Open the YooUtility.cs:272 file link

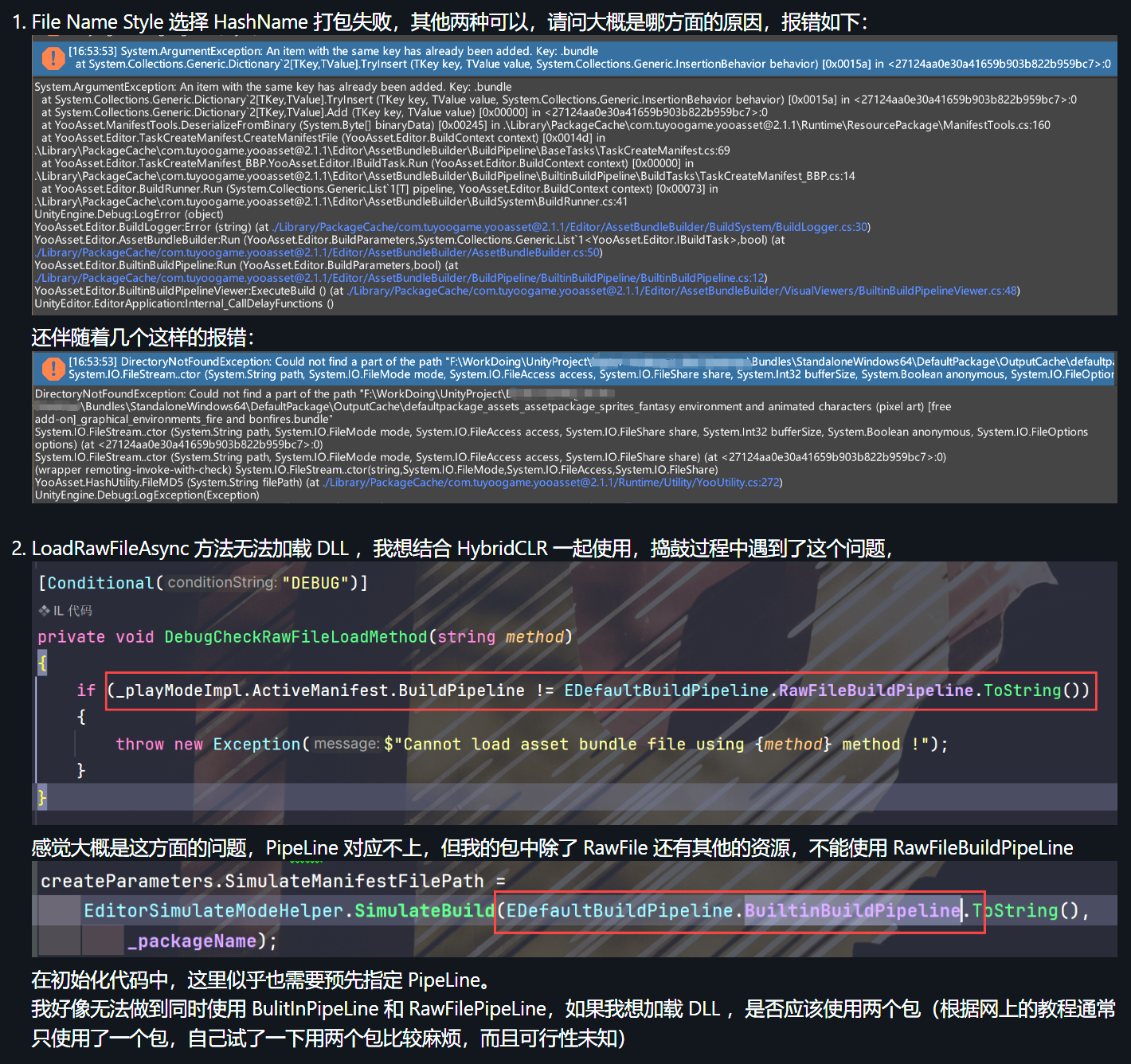(x=552, y=483)
